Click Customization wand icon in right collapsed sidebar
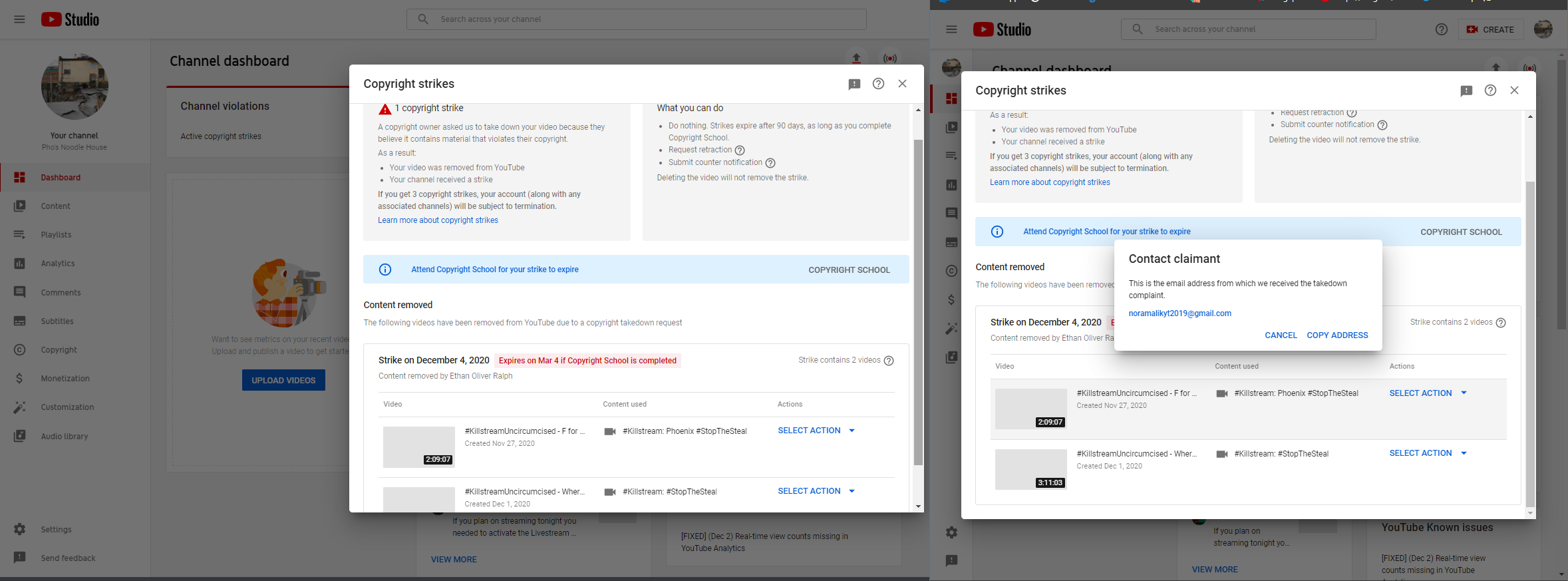This screenshot has height=581, width=1568. tap(951, 328)
